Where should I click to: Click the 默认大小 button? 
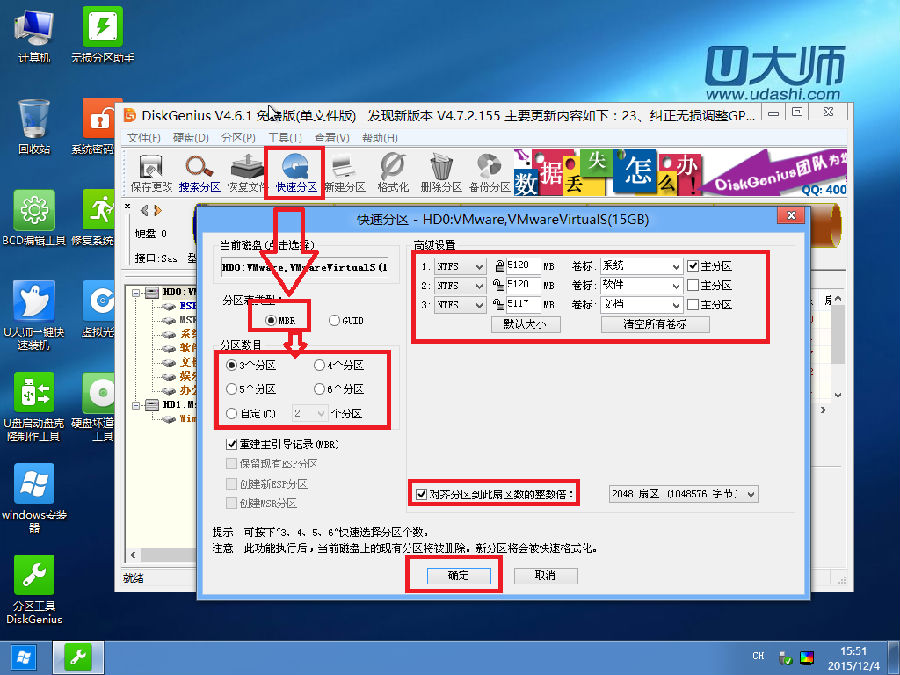pyautogui.click(x=525, y=324)
